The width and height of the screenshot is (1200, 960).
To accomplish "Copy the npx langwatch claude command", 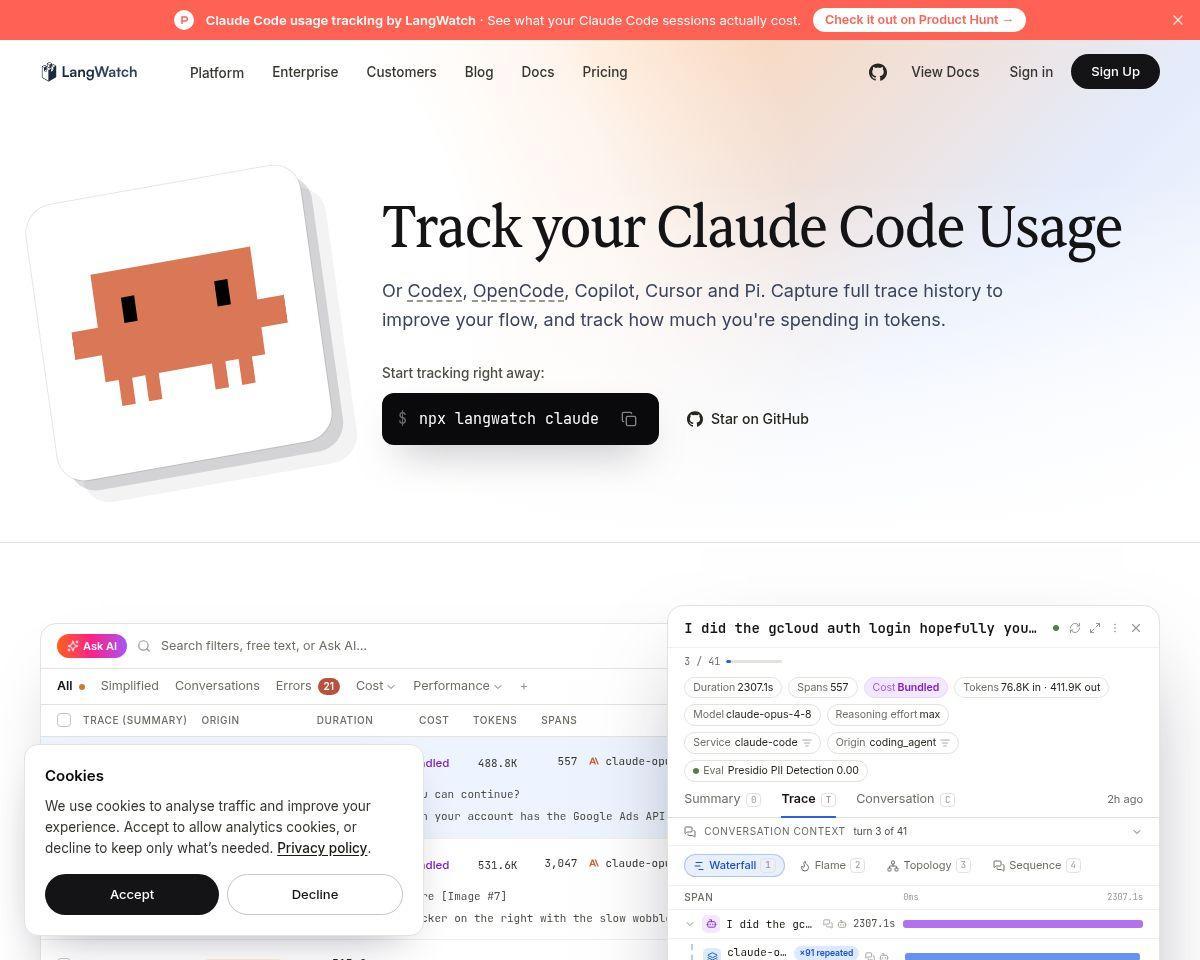I will (x=629, y=419).
